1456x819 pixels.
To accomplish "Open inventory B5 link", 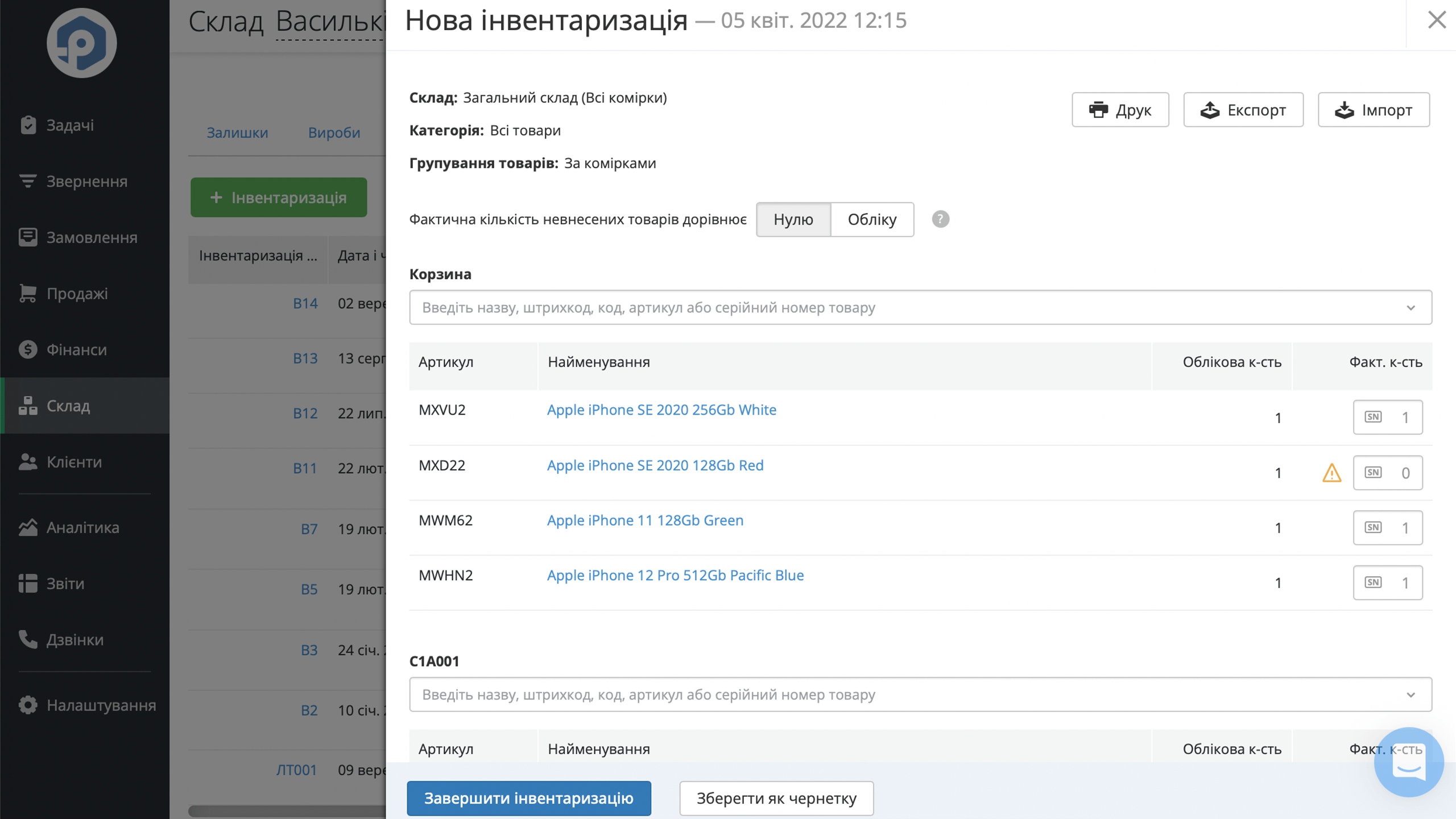I will point(309,589).
